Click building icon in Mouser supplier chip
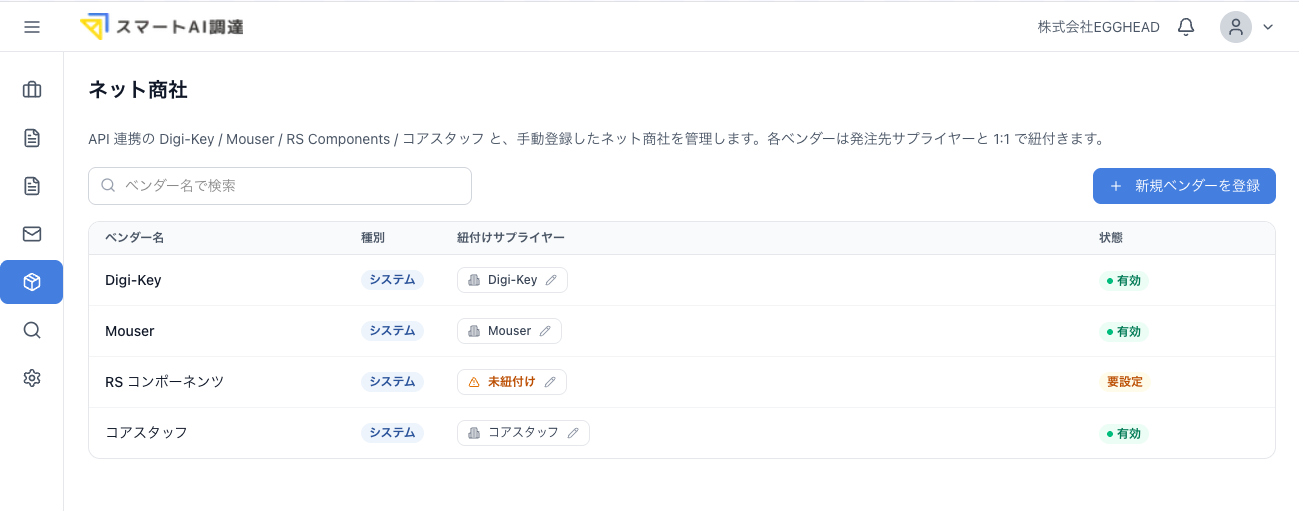The image size is (1299, 511). click(474, 331)
